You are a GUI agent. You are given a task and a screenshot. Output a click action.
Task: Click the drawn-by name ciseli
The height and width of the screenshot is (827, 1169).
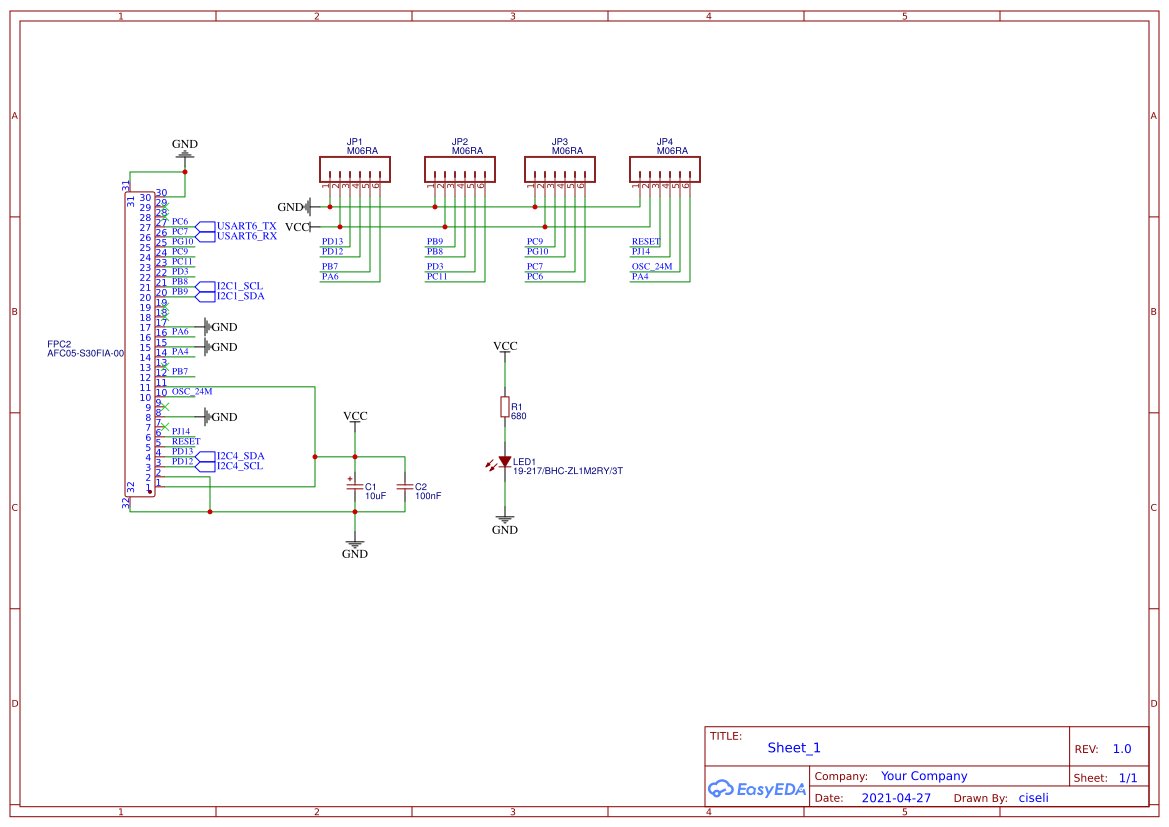coord(1033,797)
